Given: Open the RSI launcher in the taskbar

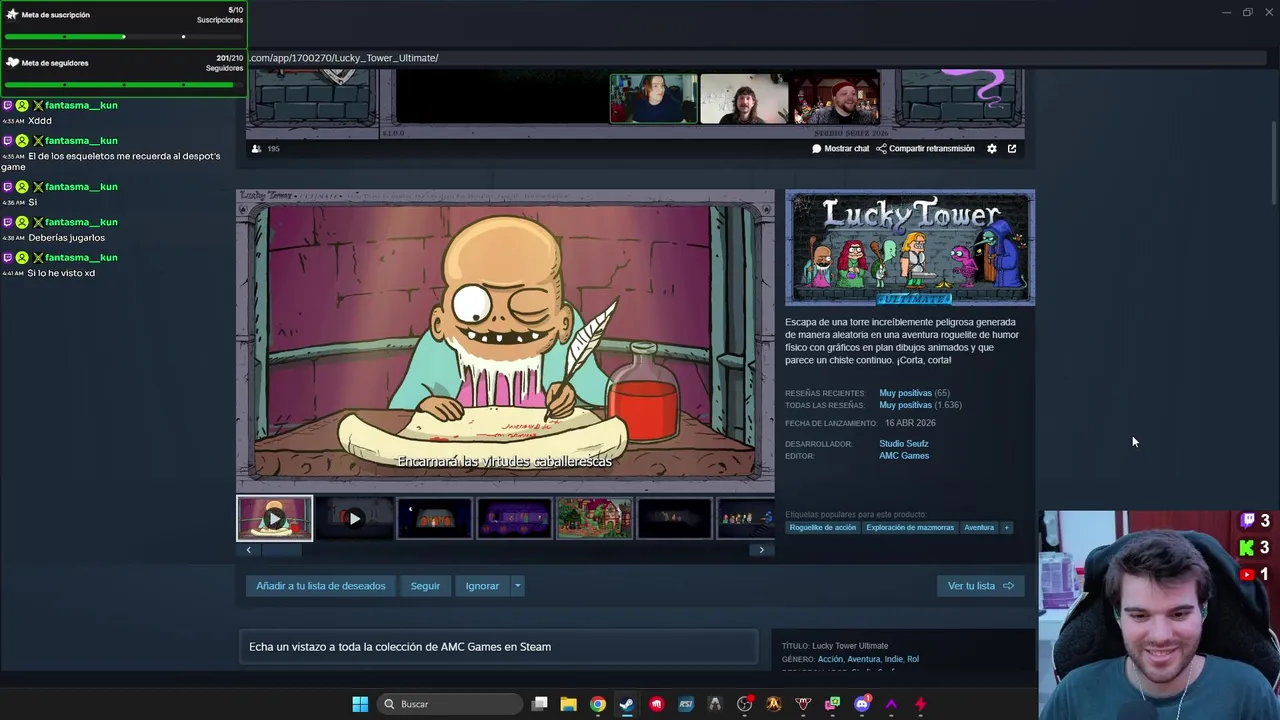Looking at the screenshot, I should 686,704.
